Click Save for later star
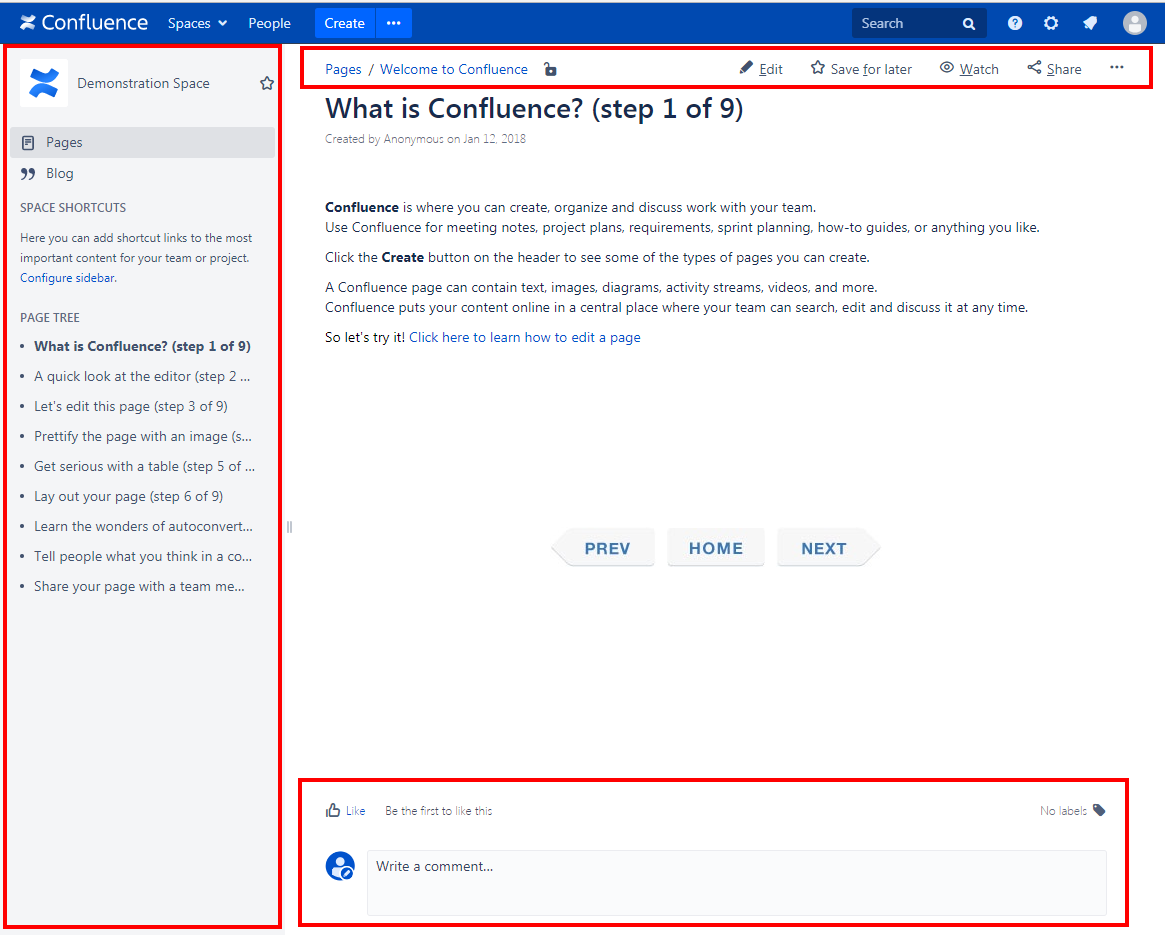1165x935 pixels. point(861,69)
